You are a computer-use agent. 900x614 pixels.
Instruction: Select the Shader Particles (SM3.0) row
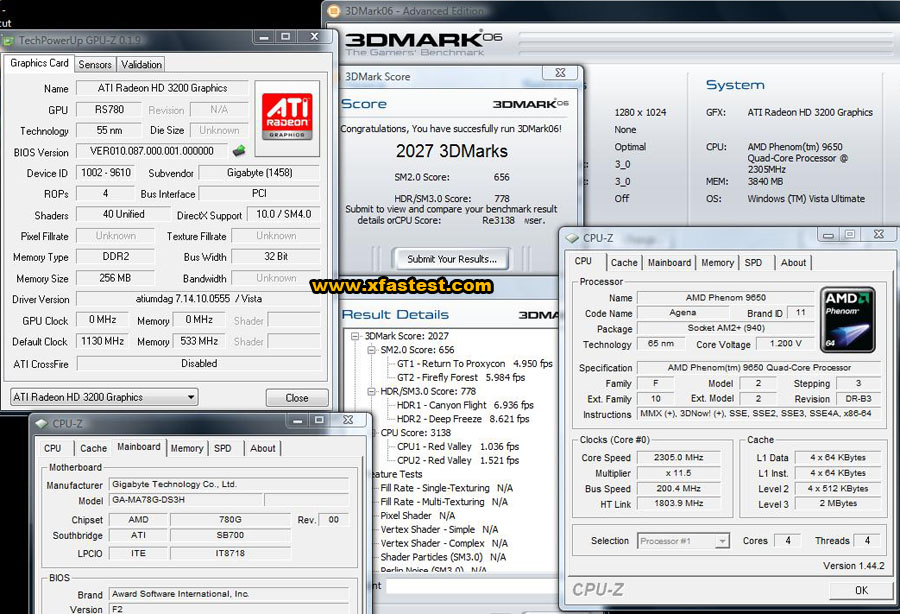(443, 557)
